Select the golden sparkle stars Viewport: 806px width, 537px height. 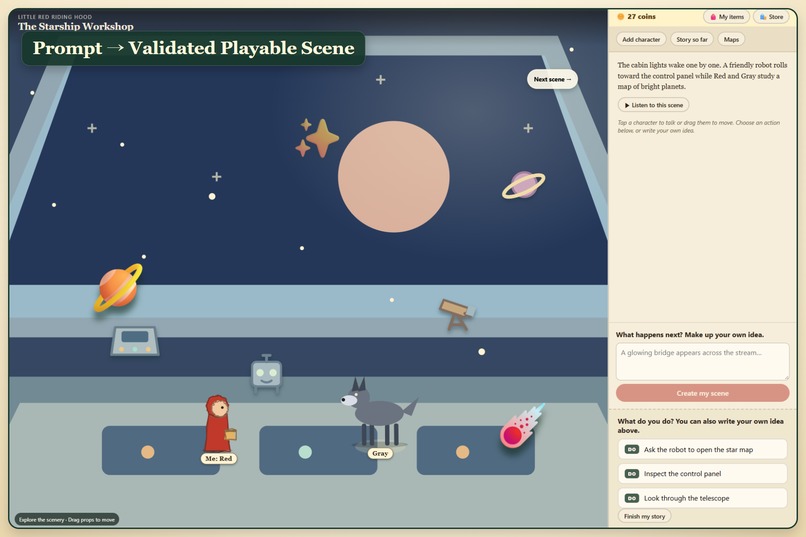point(317,138)
